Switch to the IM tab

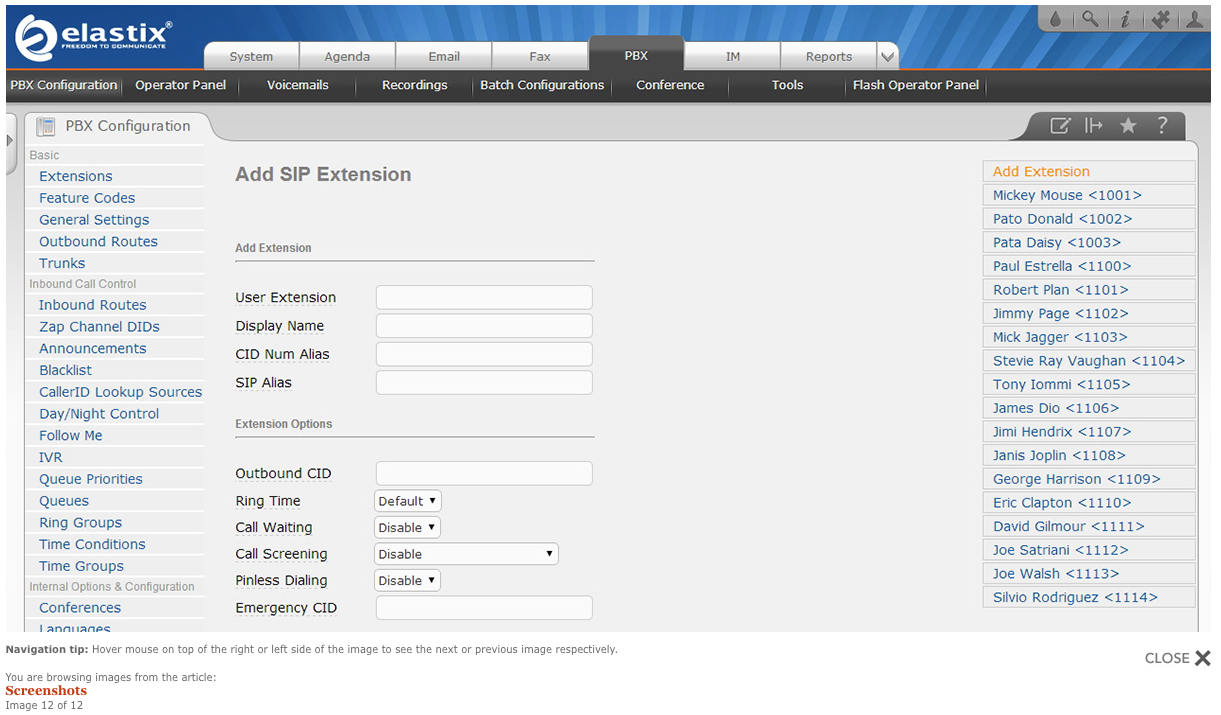pyautogui.click(x=733, y=57)
